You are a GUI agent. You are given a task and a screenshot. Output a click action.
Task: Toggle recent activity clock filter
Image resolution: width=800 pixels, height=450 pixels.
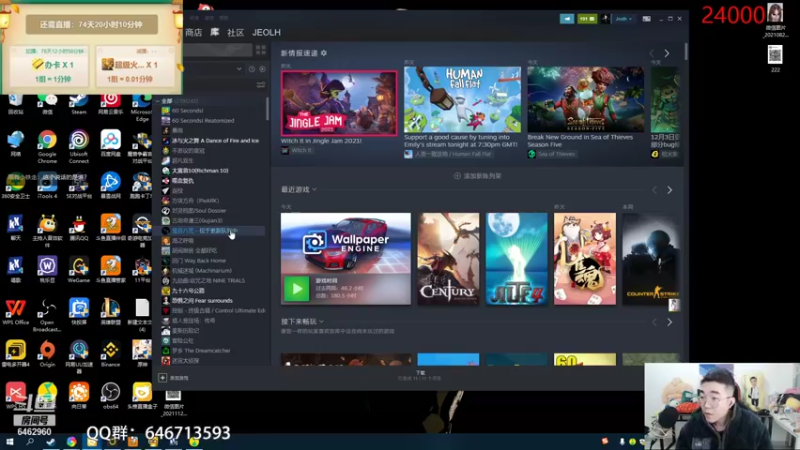[x=252, y=69]
